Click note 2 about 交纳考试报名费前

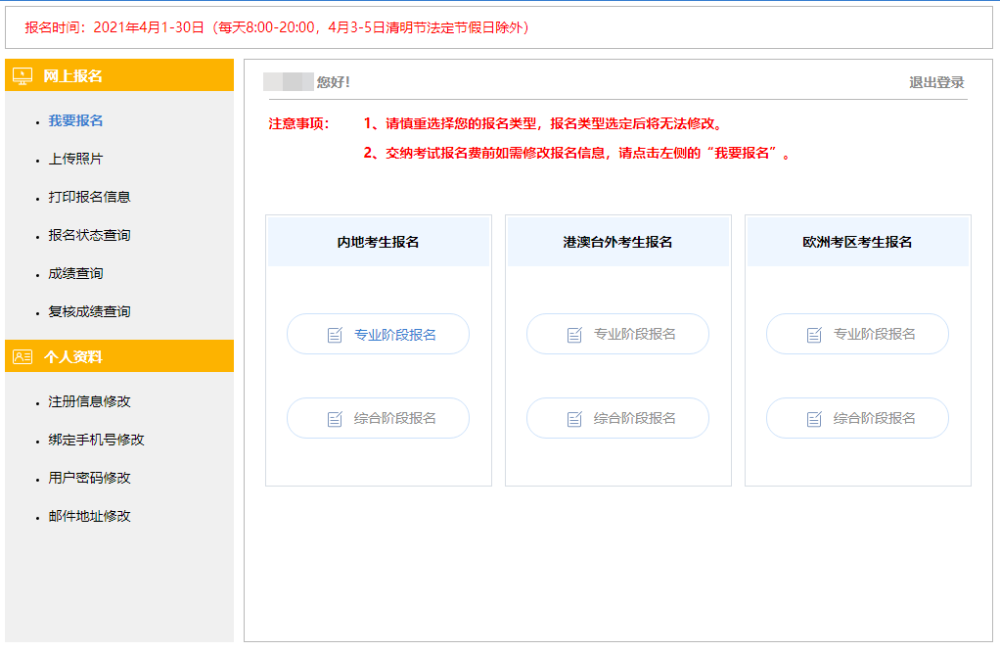(x=577, y=153)
